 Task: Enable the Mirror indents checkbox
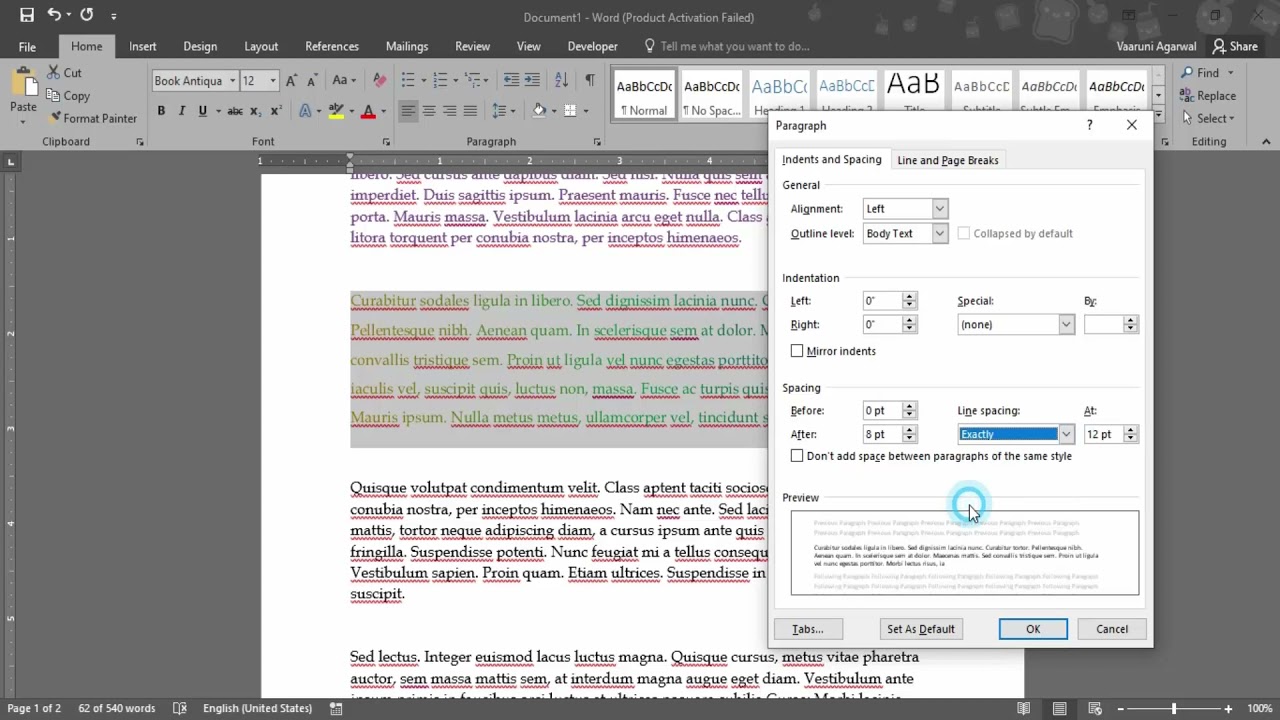(797, 351)
